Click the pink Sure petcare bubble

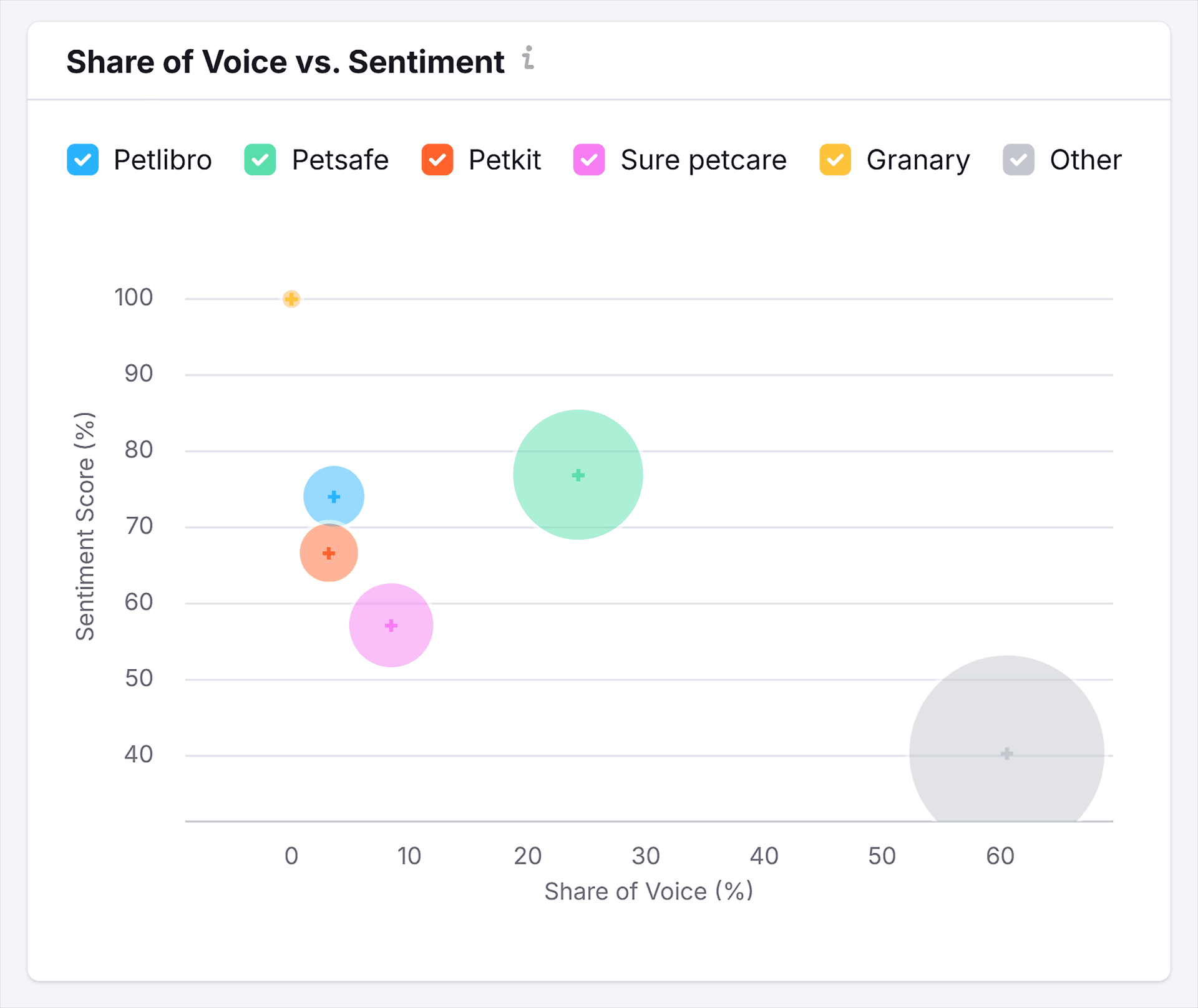click(x=391, y=626)
